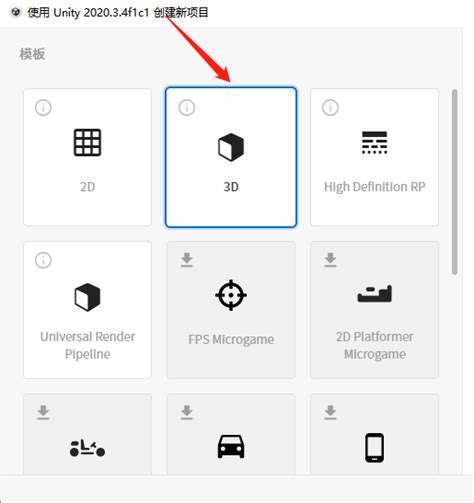The image size is (474, 503).
Task: Select the 2D Platformer Microgame icon
Action: coord(374,294)
